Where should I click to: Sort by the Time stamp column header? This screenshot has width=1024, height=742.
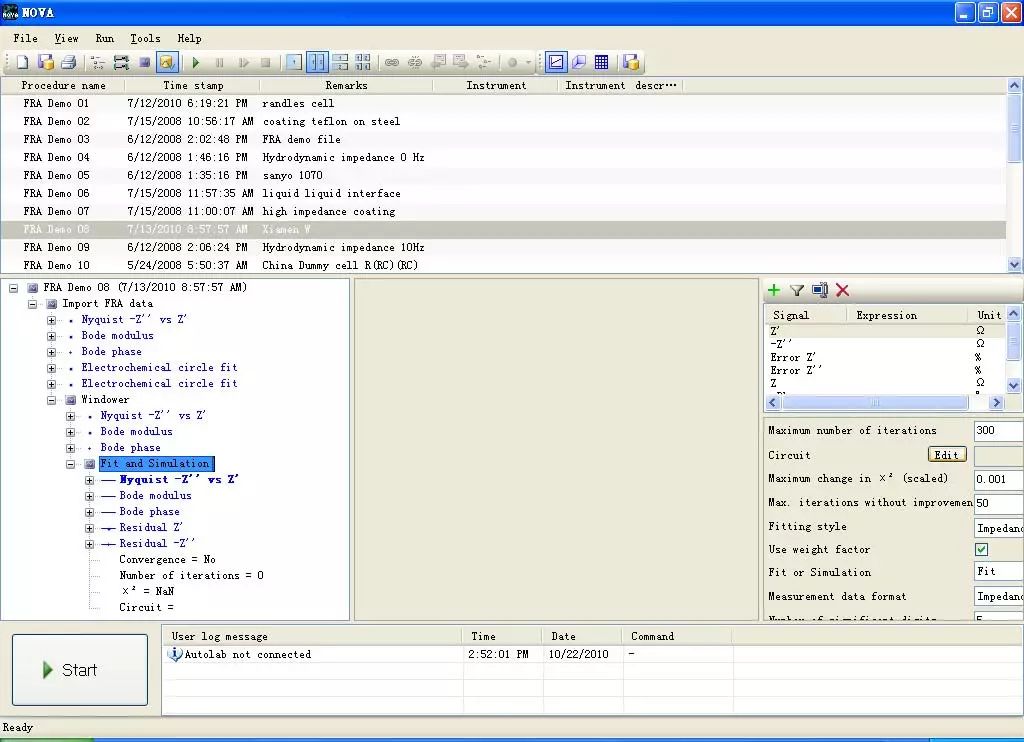pos(193,86)
